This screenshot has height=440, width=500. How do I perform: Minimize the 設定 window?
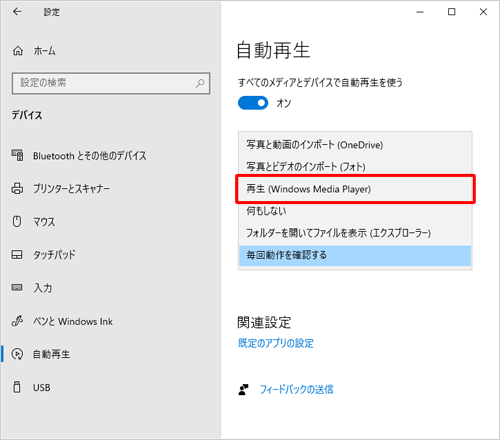pos(420,12)
